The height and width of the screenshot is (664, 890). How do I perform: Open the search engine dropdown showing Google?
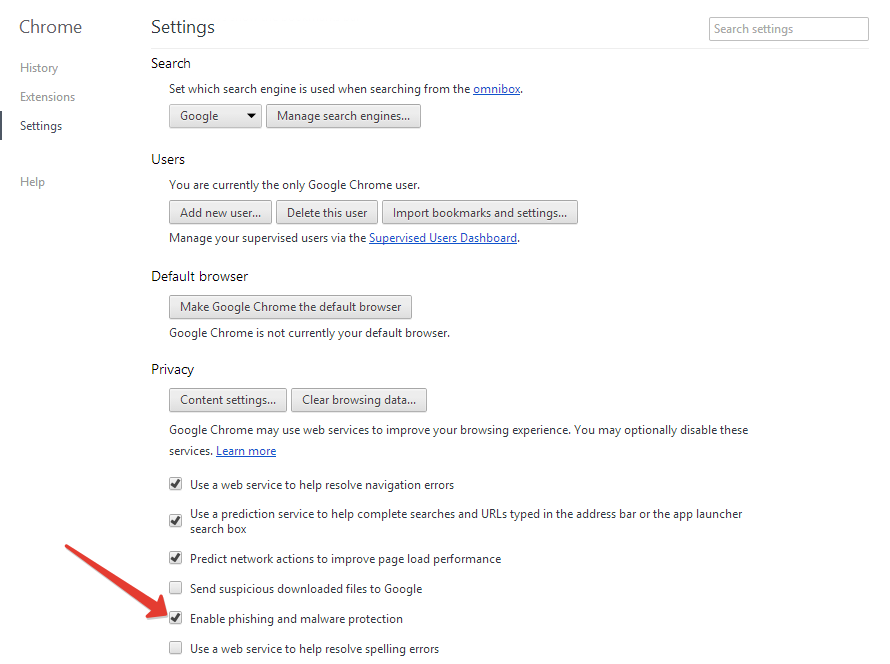215,116
